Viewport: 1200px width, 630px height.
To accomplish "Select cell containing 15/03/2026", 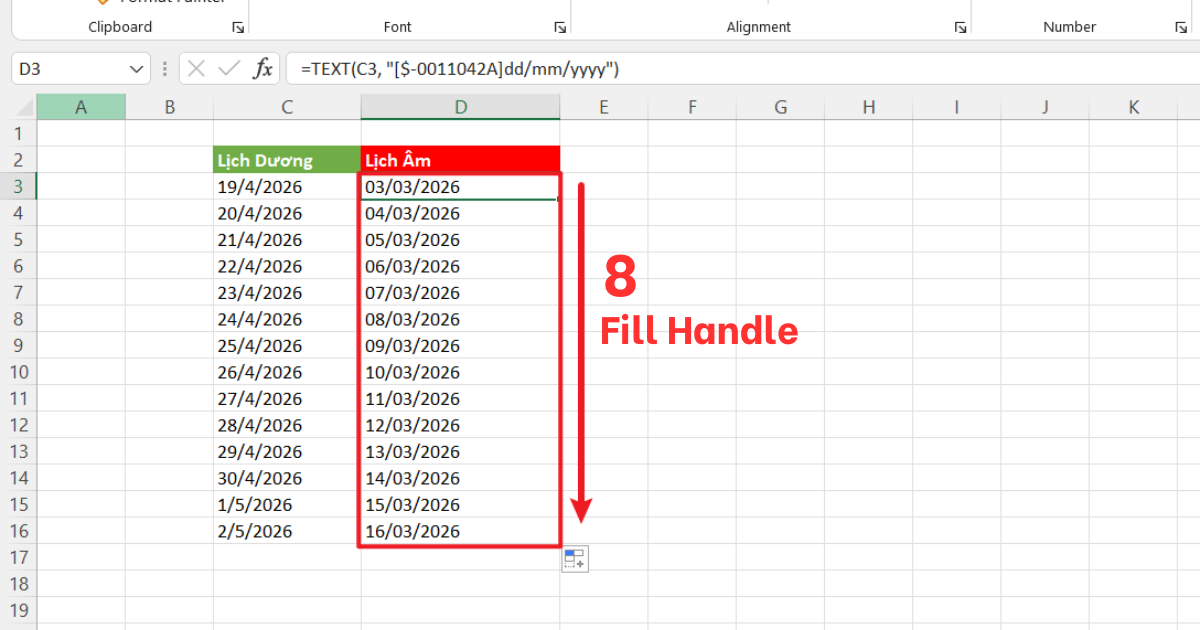I will (x=460, y=504).
